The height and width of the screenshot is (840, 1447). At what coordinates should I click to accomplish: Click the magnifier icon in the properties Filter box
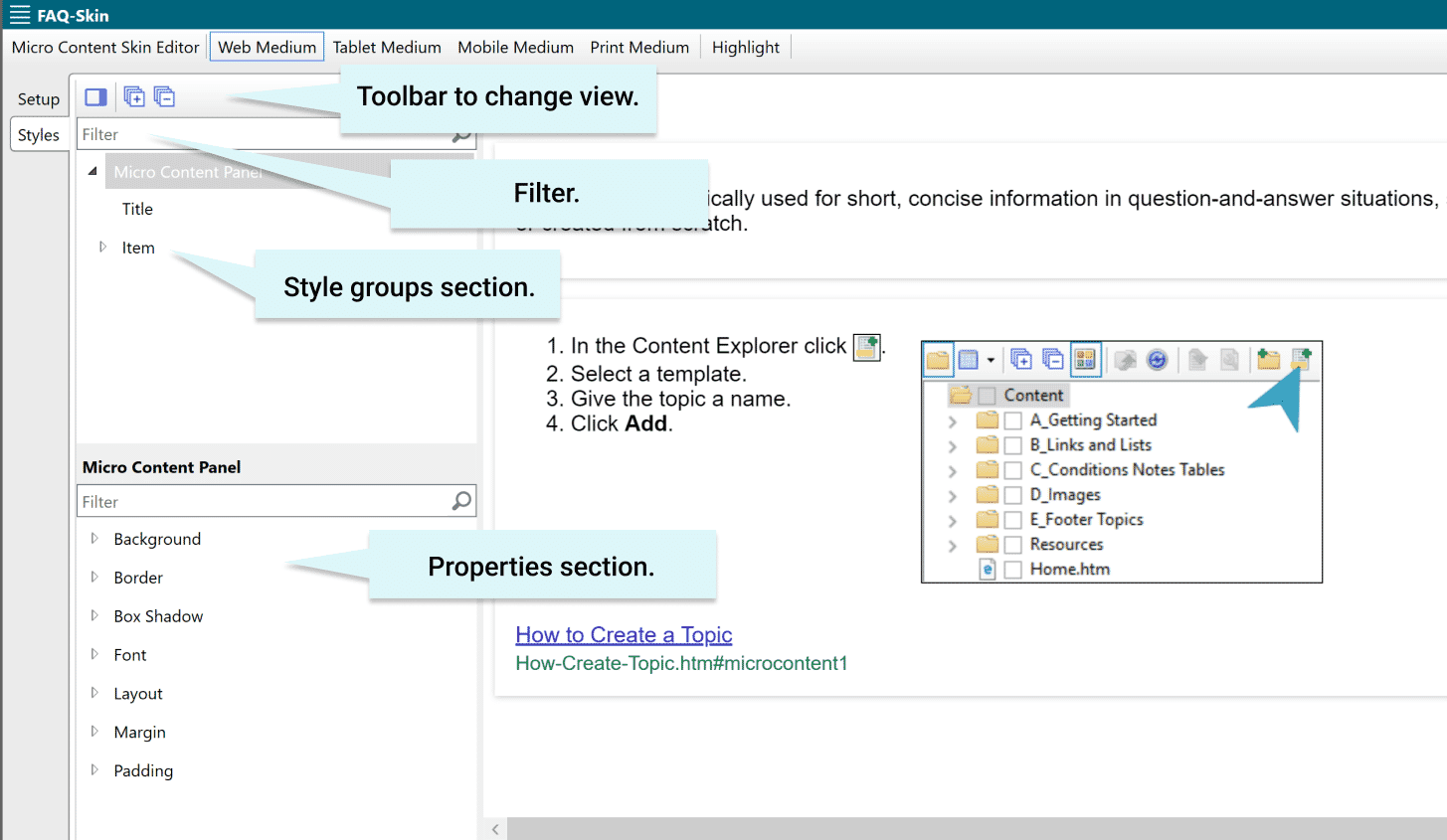click(x=461, y=501)
